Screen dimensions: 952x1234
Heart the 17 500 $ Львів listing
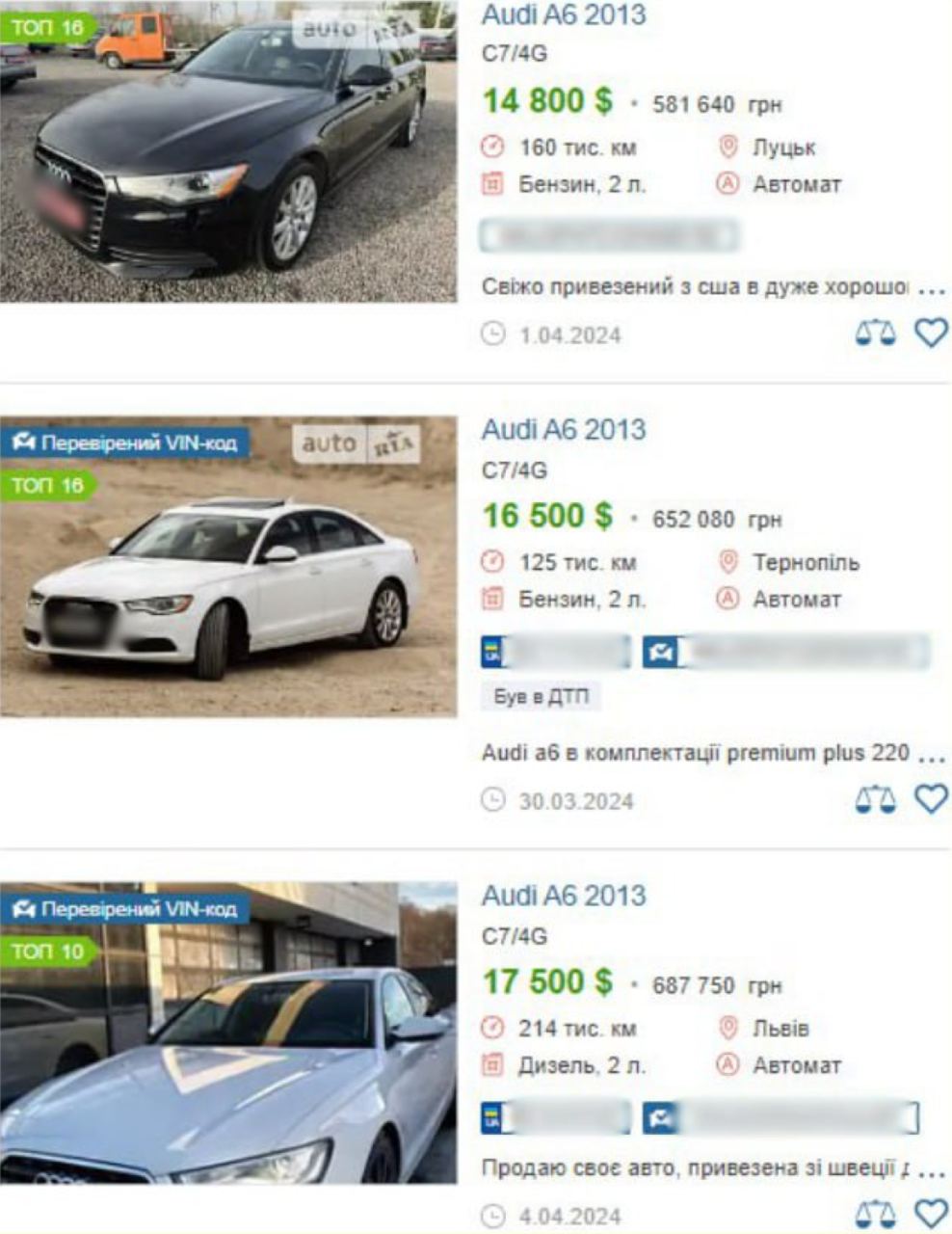[931, 1214]
